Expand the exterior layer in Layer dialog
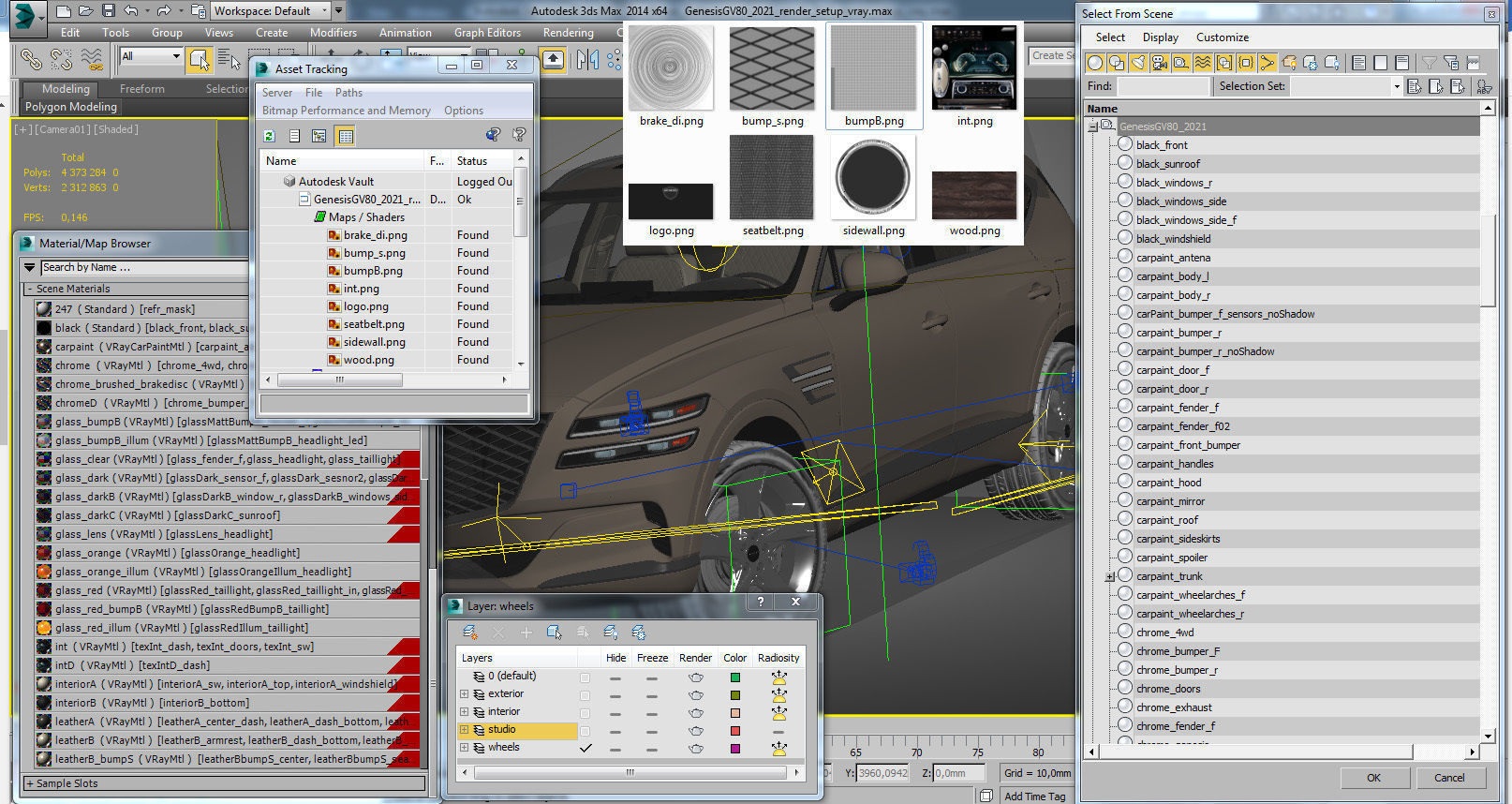The height and width of the screenshot is (804, 1512). point(464,694)
